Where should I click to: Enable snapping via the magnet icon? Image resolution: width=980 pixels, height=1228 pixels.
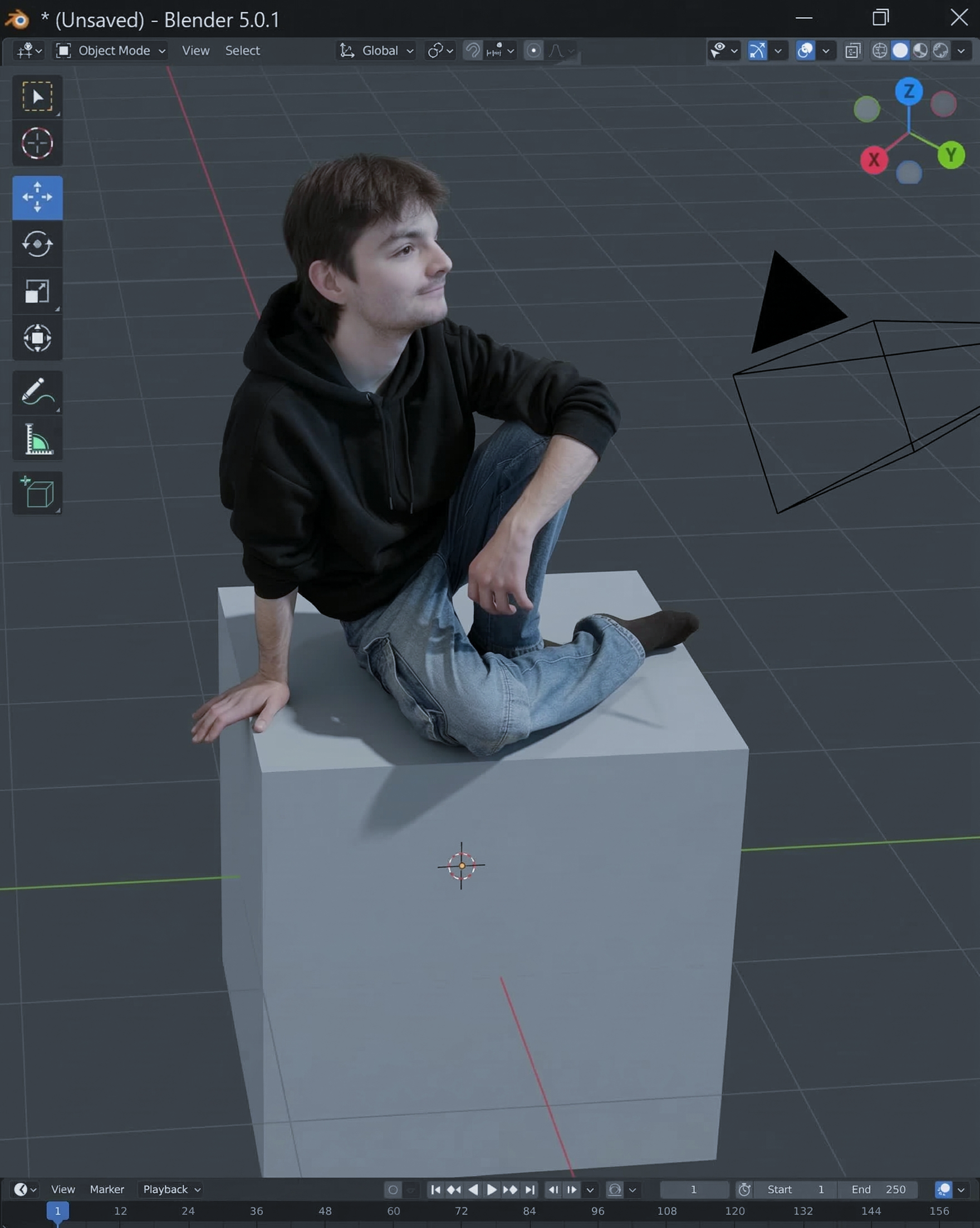(472, 51)
